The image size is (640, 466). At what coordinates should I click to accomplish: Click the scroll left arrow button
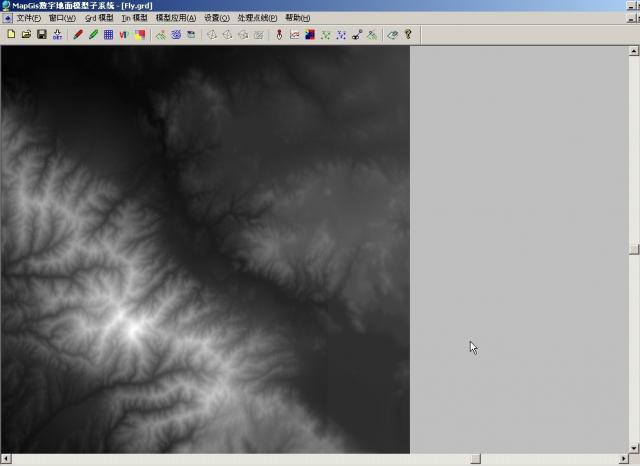[x=5, y=460]
